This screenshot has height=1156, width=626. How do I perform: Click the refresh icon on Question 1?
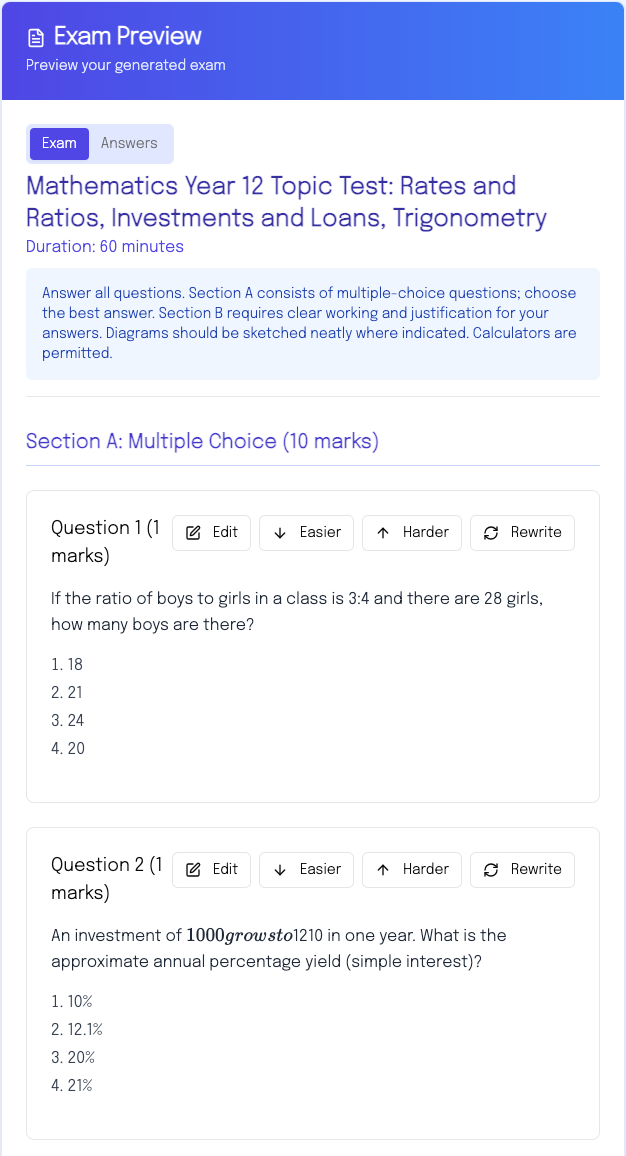coord(491,533)
